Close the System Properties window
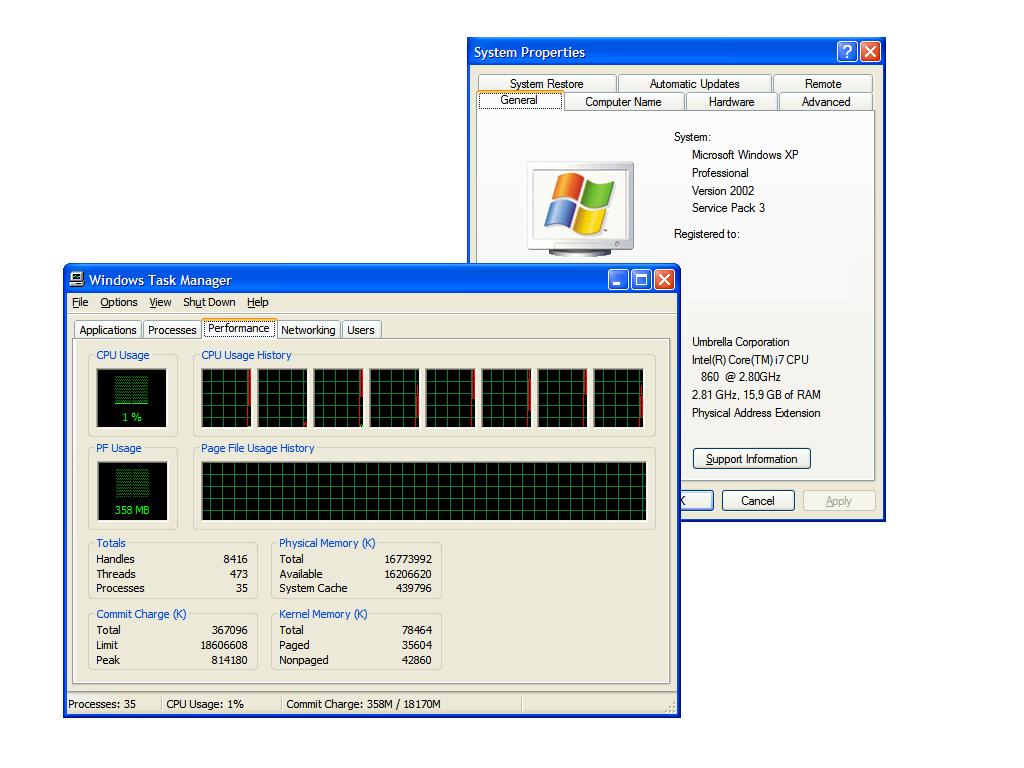Viewport: 1024px width, 768px height. (871, 52)
